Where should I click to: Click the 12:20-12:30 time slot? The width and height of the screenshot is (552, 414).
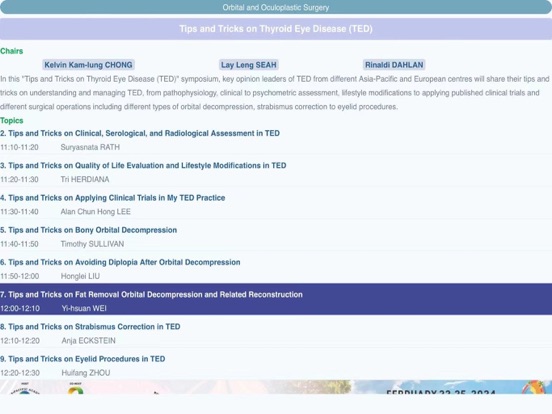tap(20, 373)
